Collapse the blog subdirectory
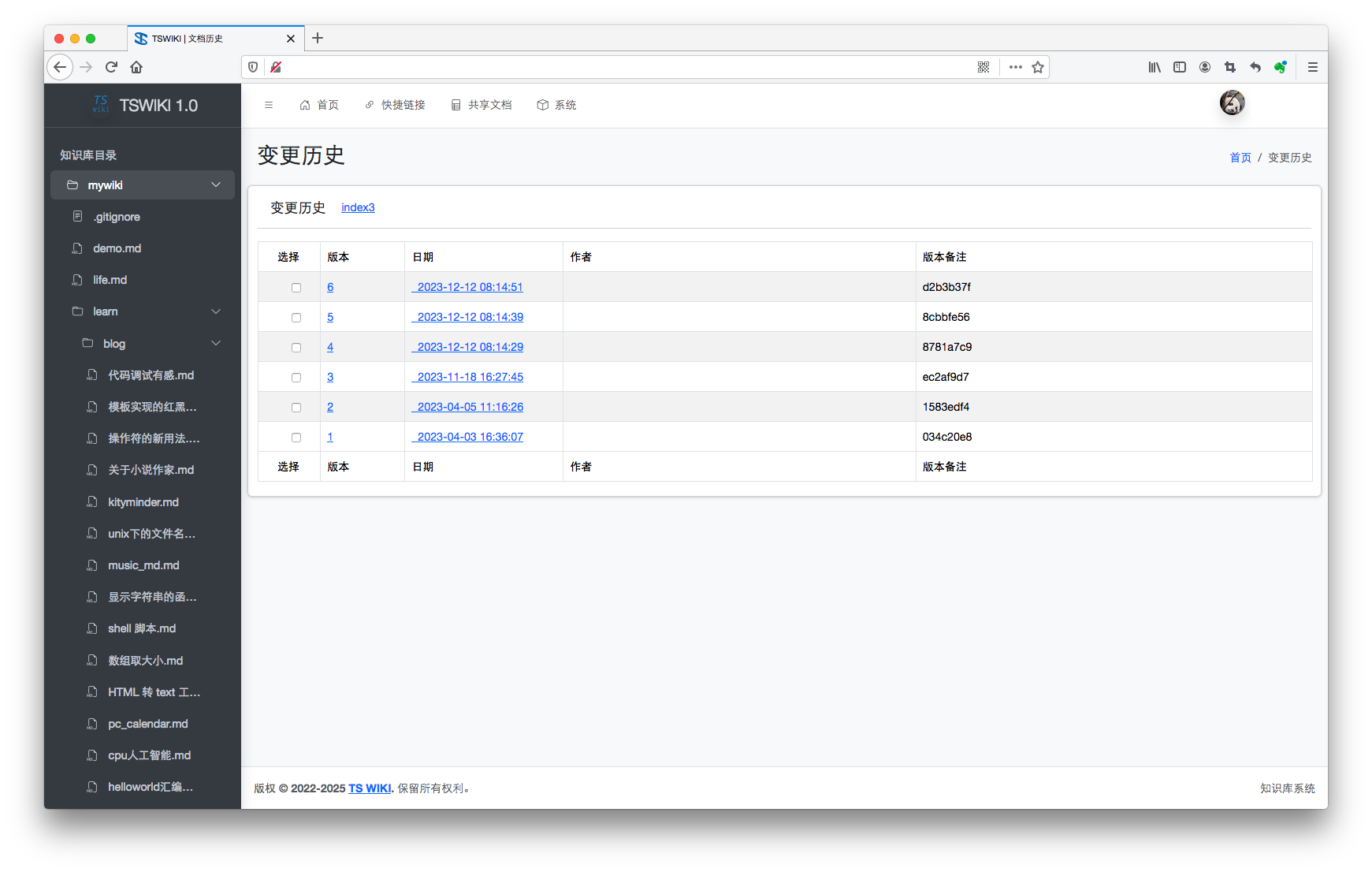 215,343
